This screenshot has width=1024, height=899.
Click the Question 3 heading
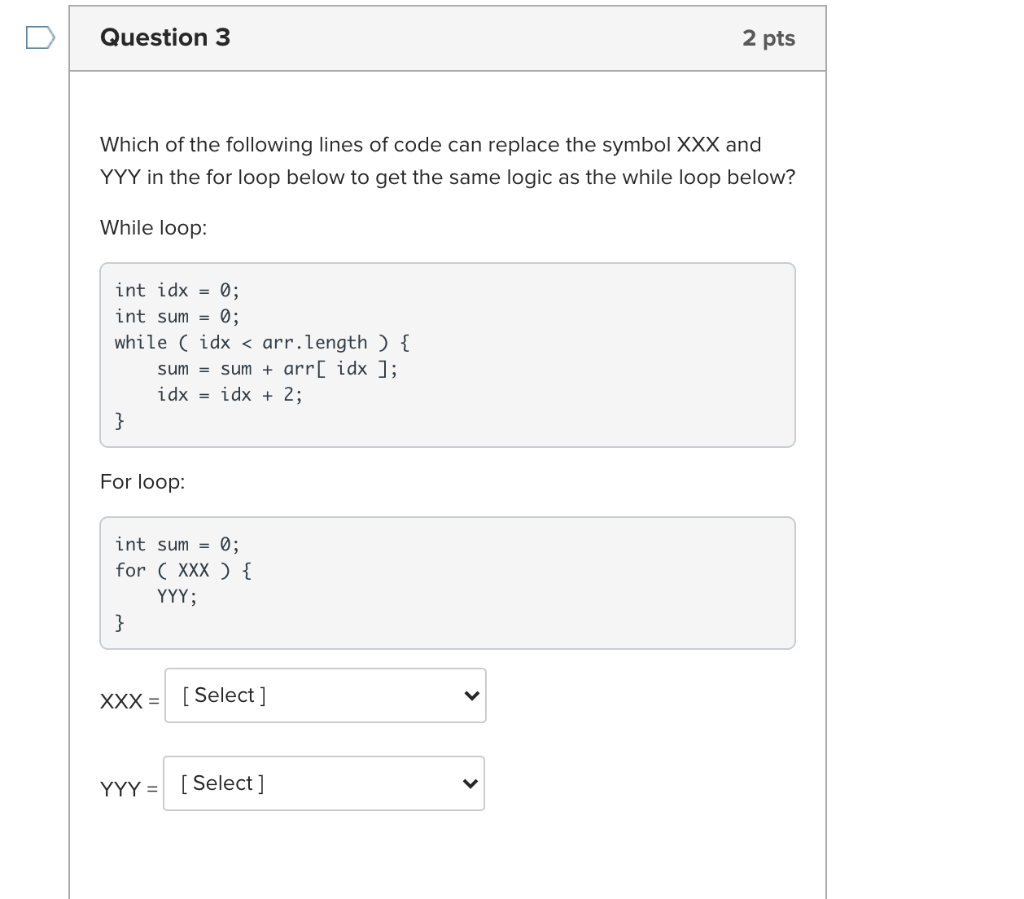165,38
